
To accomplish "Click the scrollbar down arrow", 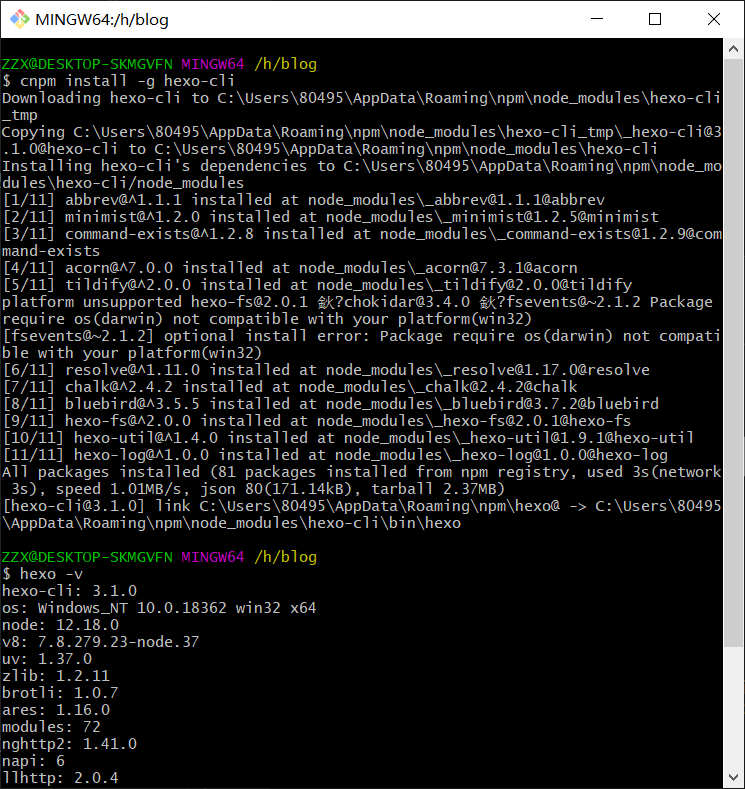I will coord(733,777).
